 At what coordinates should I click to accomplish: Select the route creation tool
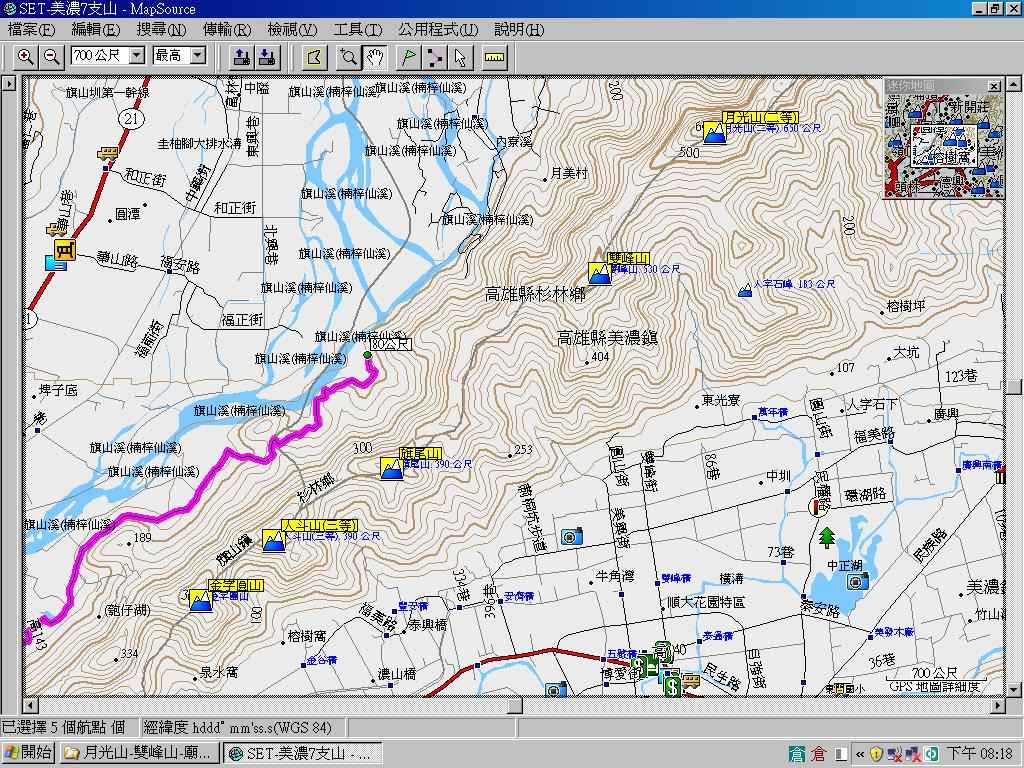pos(434,57)
